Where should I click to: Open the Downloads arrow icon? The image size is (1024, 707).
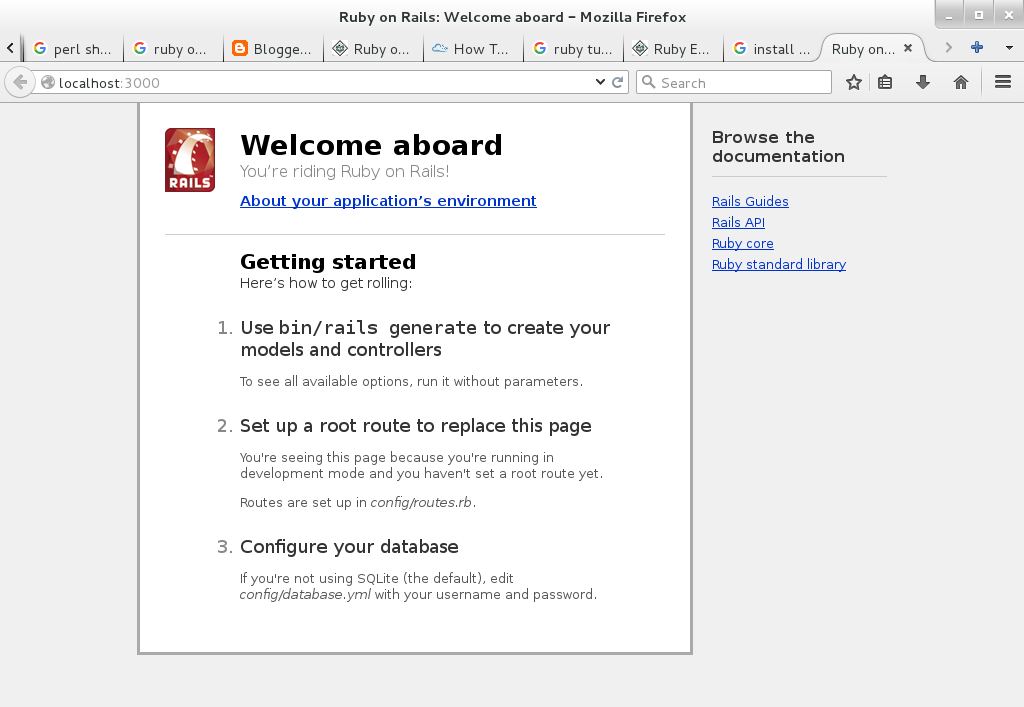click(x=923, y=82)
